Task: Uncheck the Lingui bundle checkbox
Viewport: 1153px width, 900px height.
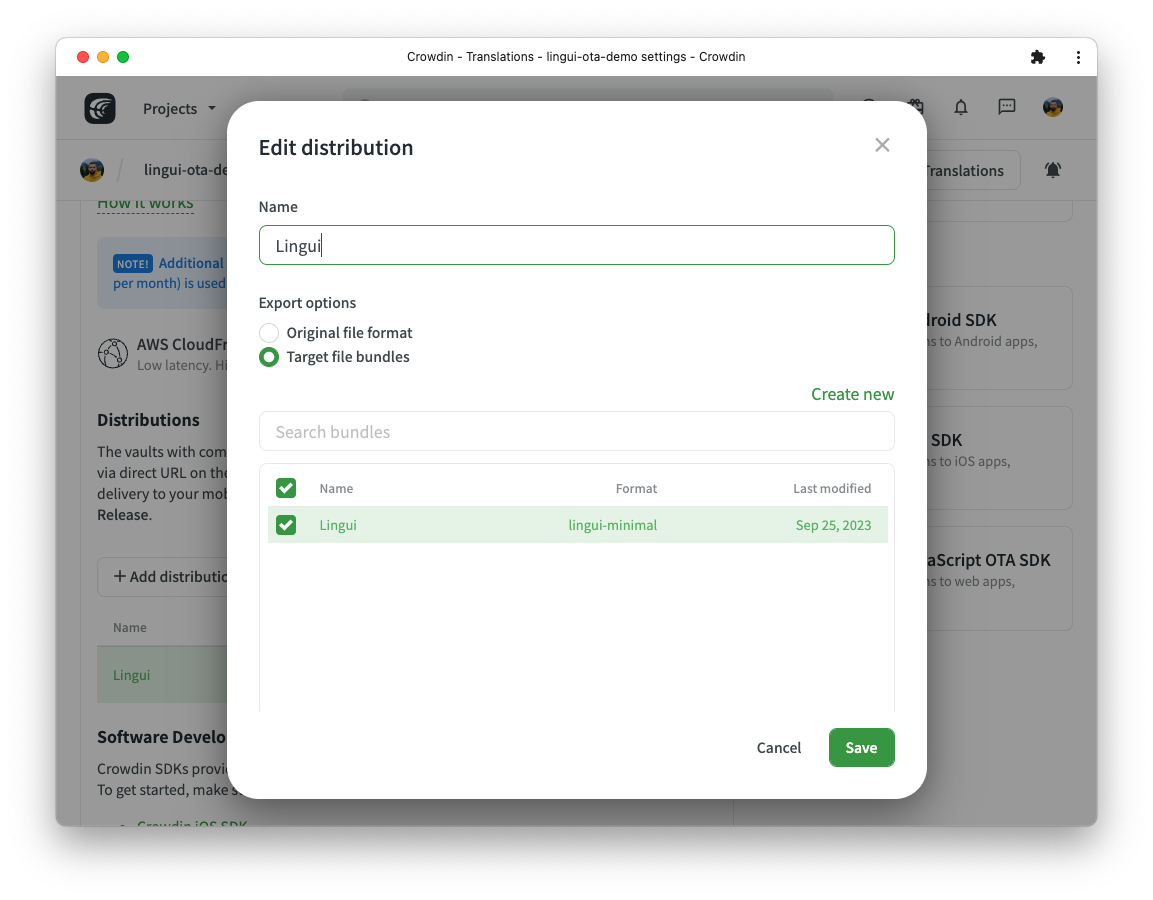Action: tap(286, 525)
